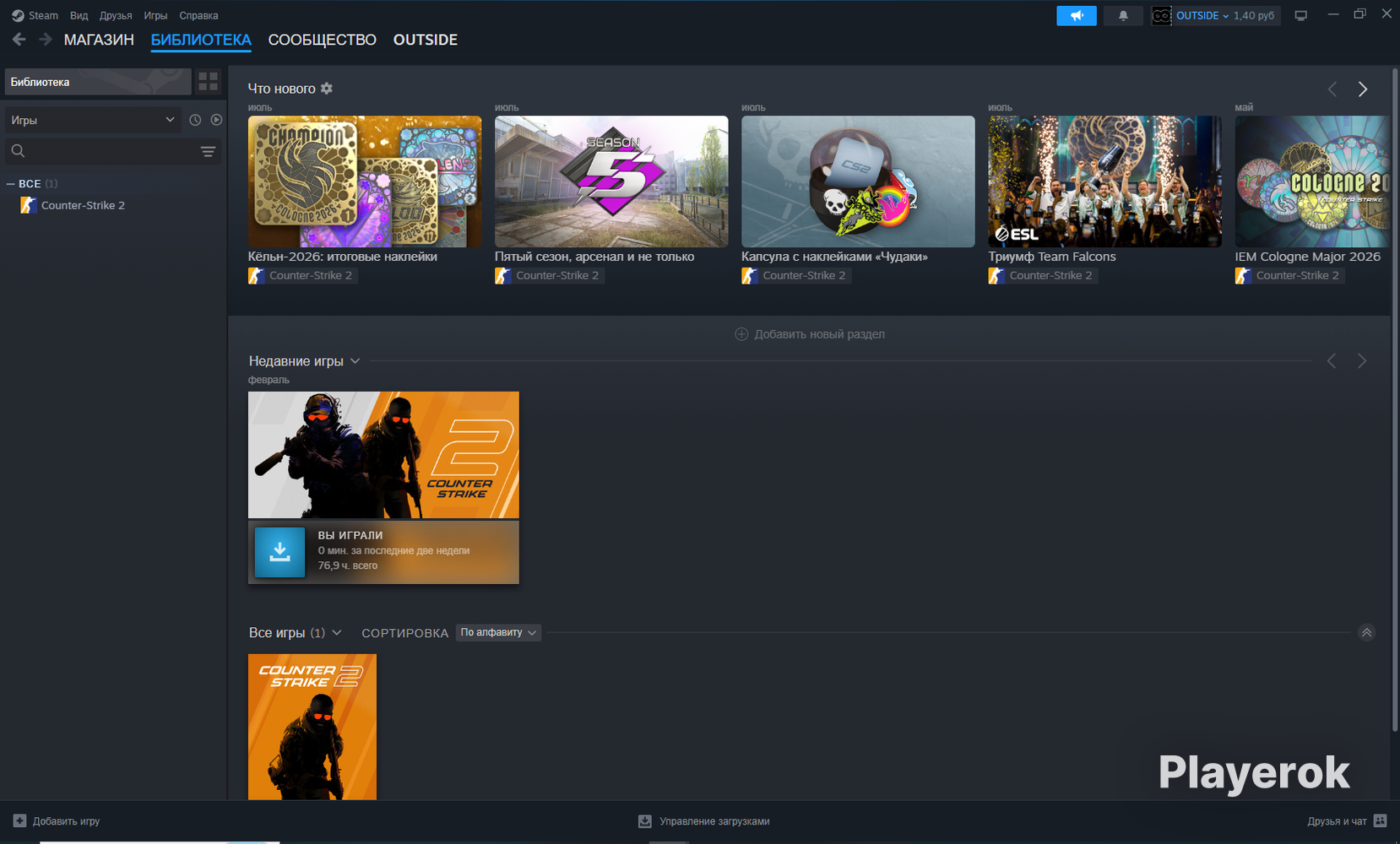The height and width of the screenshot is (844, 1400).
Task: Open the What's New settings gear
Action: pyautogui.click(x=327, y=89)
